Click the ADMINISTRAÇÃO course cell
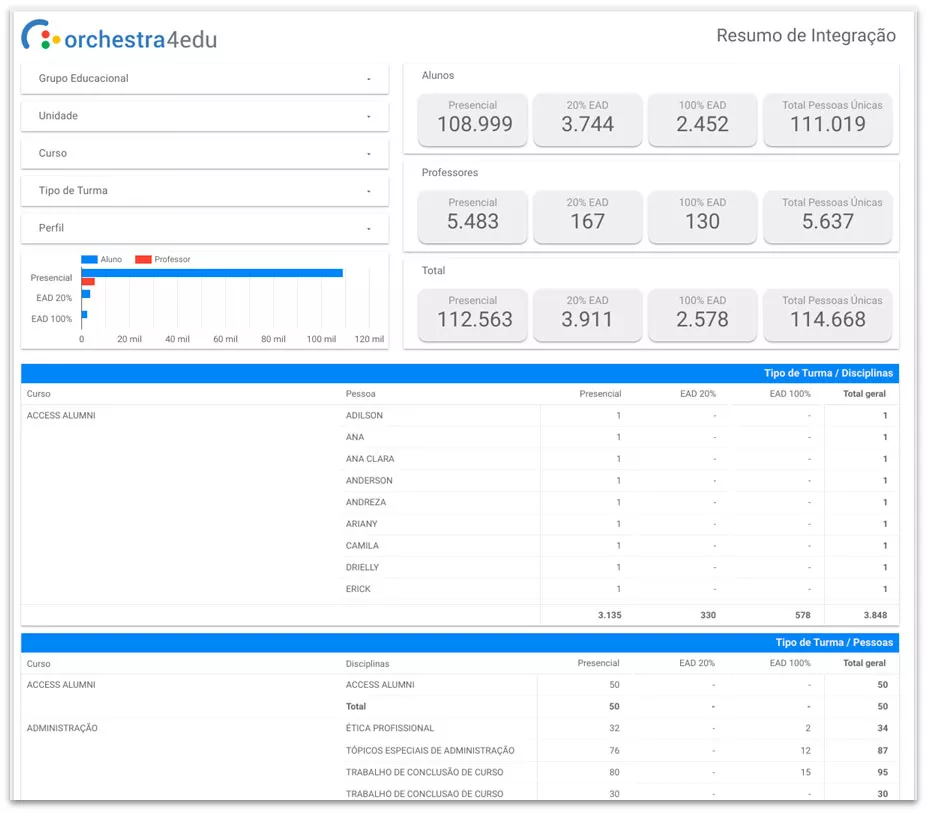The image size is (927, 813). click(x=62, y=729)
